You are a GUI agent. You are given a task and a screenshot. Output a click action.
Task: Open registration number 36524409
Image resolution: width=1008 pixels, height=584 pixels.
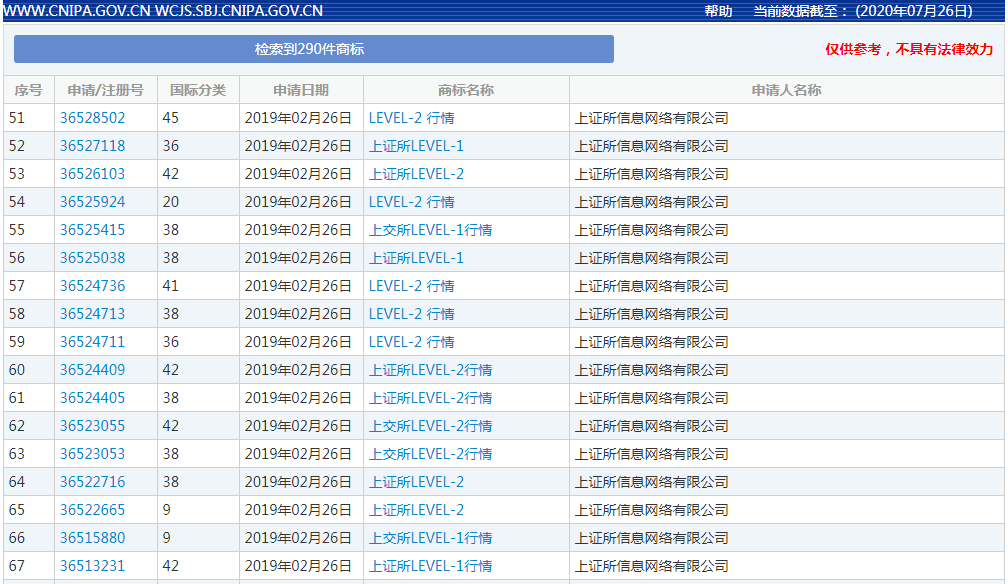[92, 370]
